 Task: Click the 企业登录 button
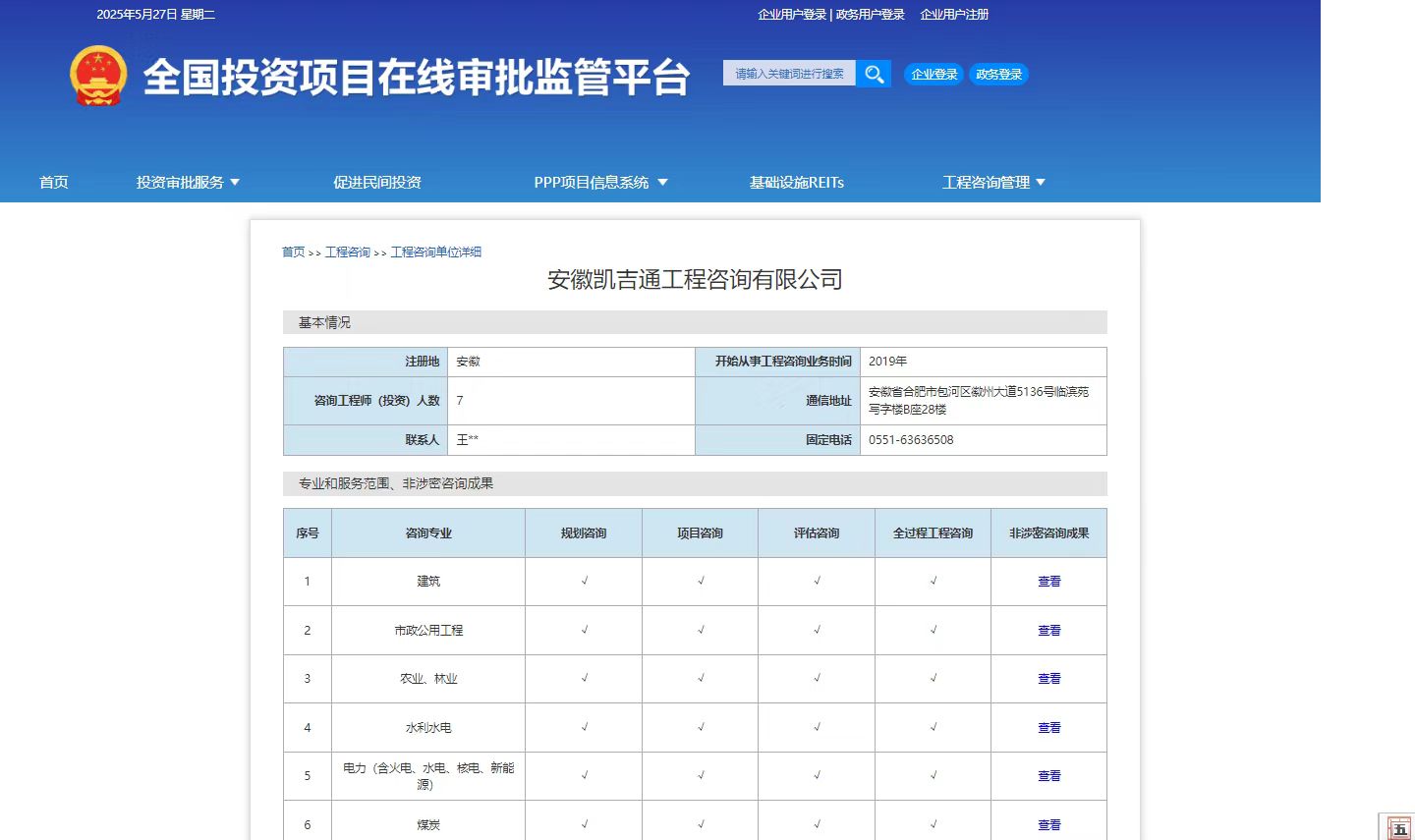click(x=933, y=73)
